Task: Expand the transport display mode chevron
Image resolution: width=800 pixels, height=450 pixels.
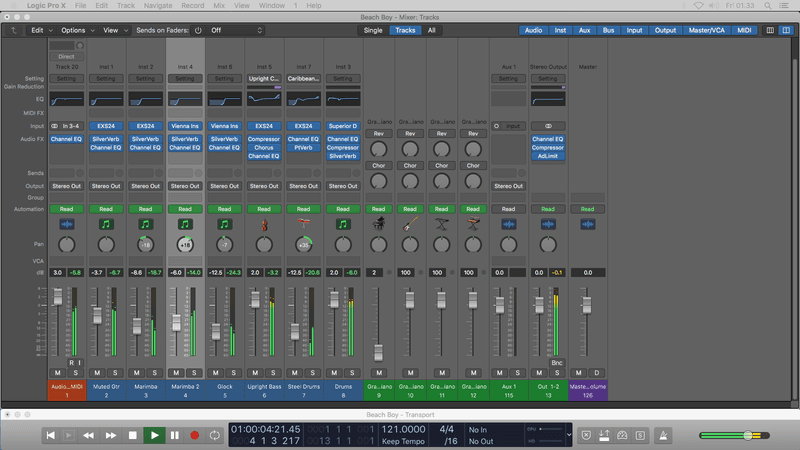Action: coord(569,435)
